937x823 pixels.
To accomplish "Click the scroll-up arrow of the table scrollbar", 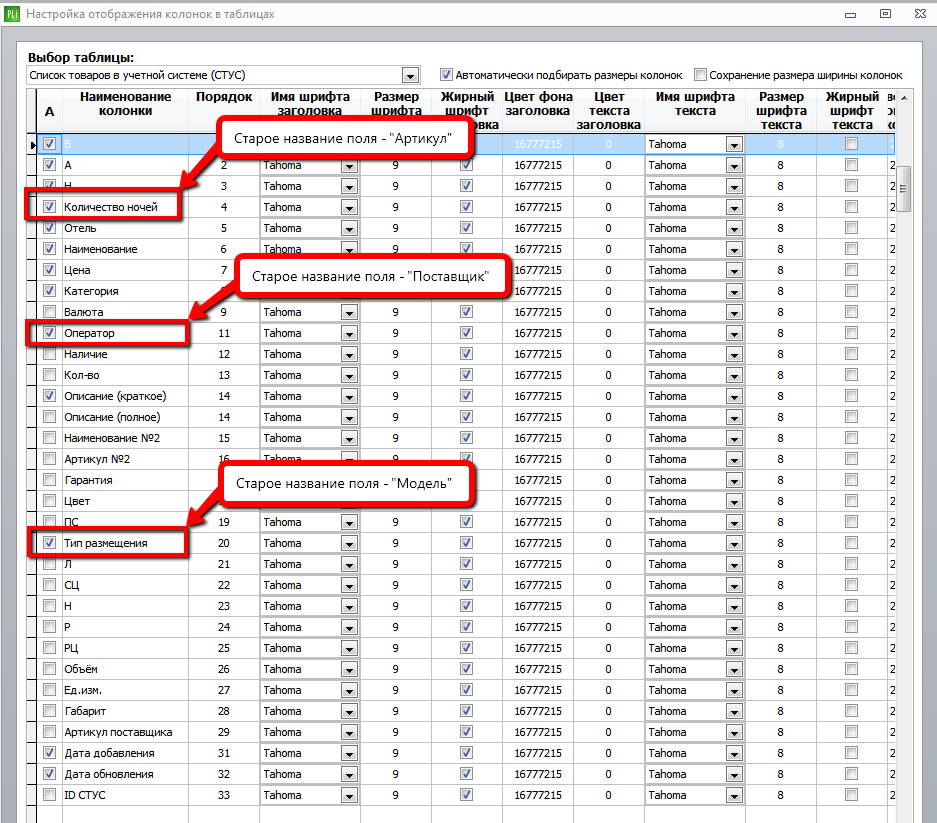I will (x=904, y=97).
